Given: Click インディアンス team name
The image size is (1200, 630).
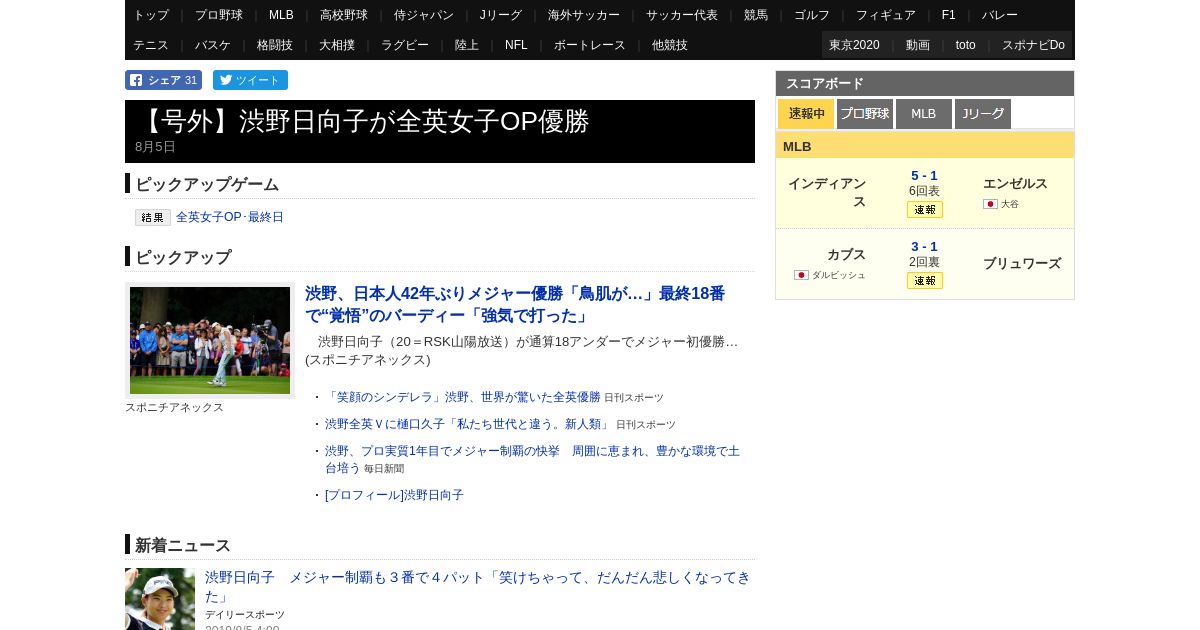Looking at the screenshot, I should coord(827,192).
